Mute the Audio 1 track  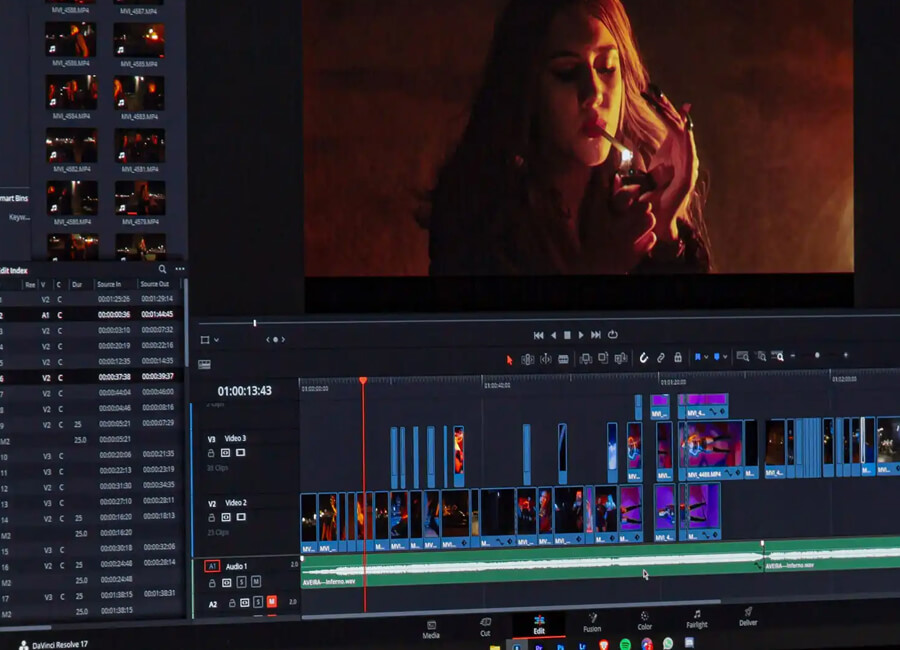click(256, 581)
